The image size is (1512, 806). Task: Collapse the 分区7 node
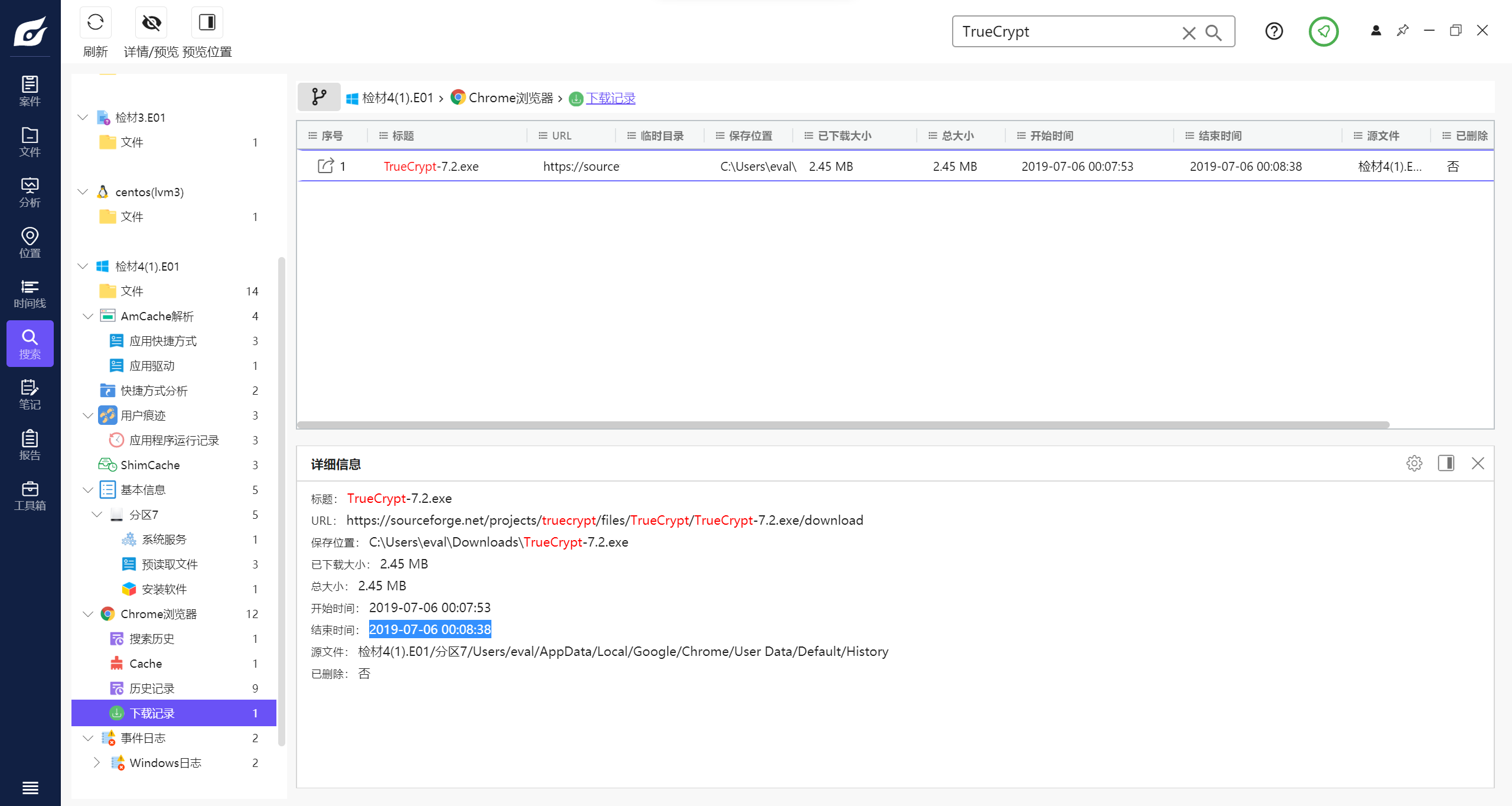97,514
